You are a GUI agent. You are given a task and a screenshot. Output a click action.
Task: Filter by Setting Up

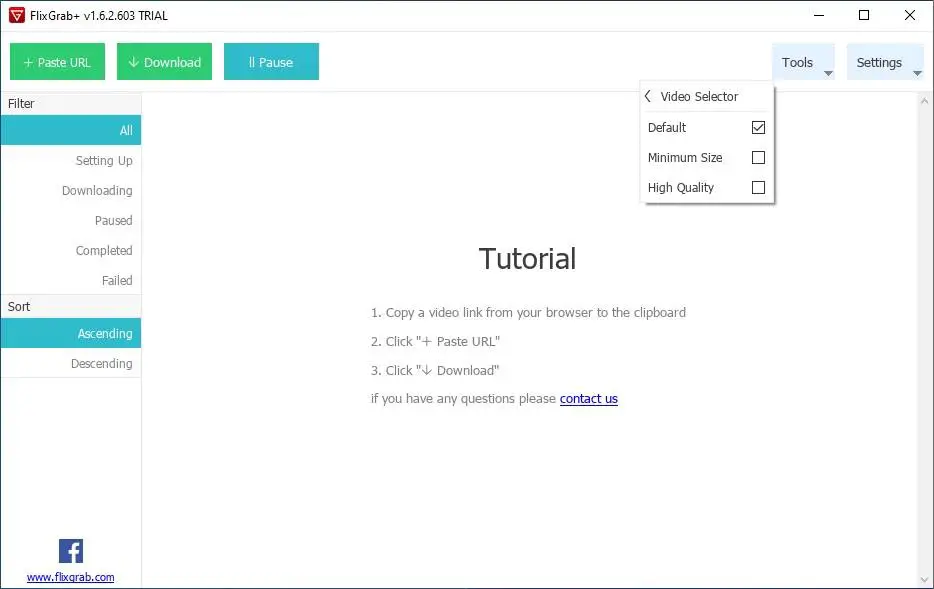click(71, 161)
